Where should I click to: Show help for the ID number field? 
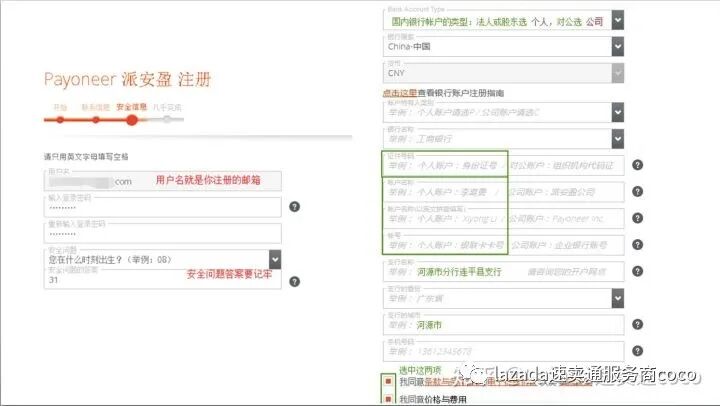[637, 165]
